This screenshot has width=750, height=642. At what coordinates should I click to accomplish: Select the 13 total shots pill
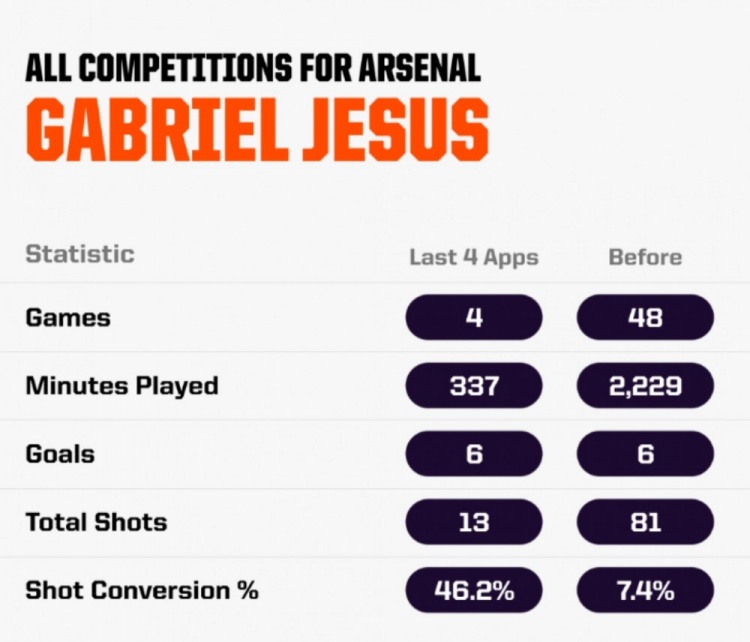pyautogui.click(x=474, y=522)
